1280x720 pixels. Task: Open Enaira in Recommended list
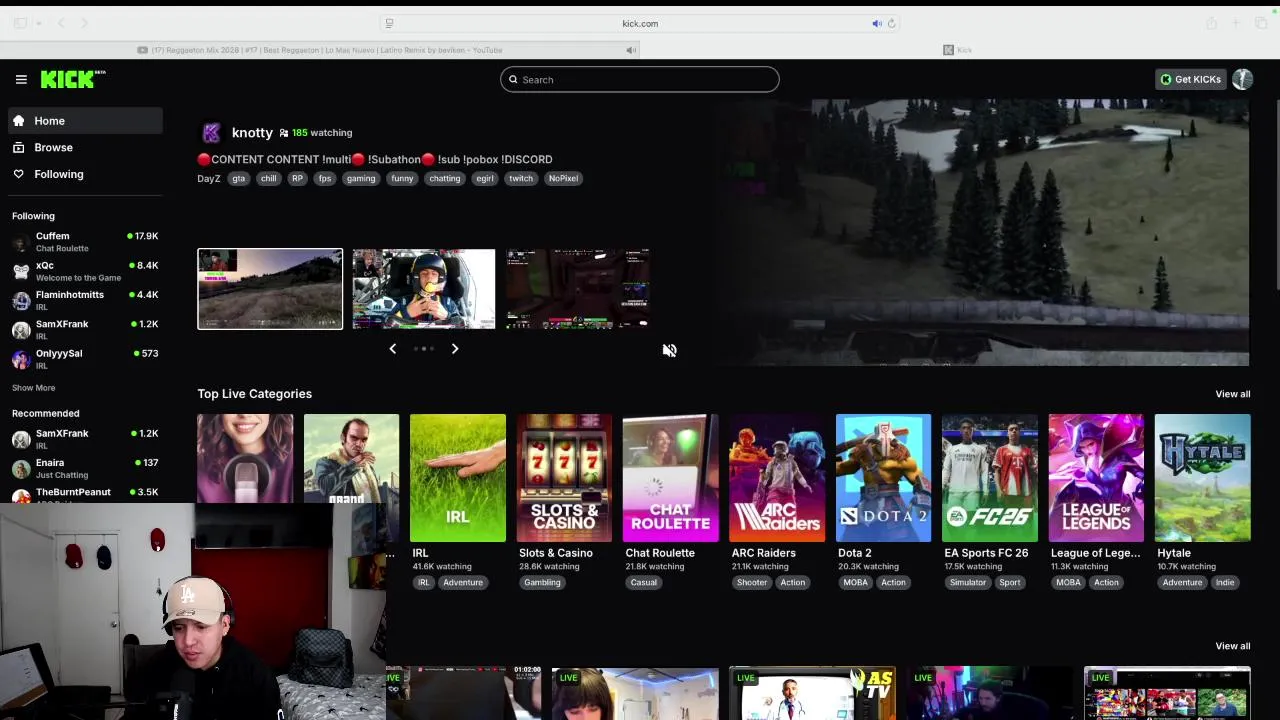pos(85,468)
